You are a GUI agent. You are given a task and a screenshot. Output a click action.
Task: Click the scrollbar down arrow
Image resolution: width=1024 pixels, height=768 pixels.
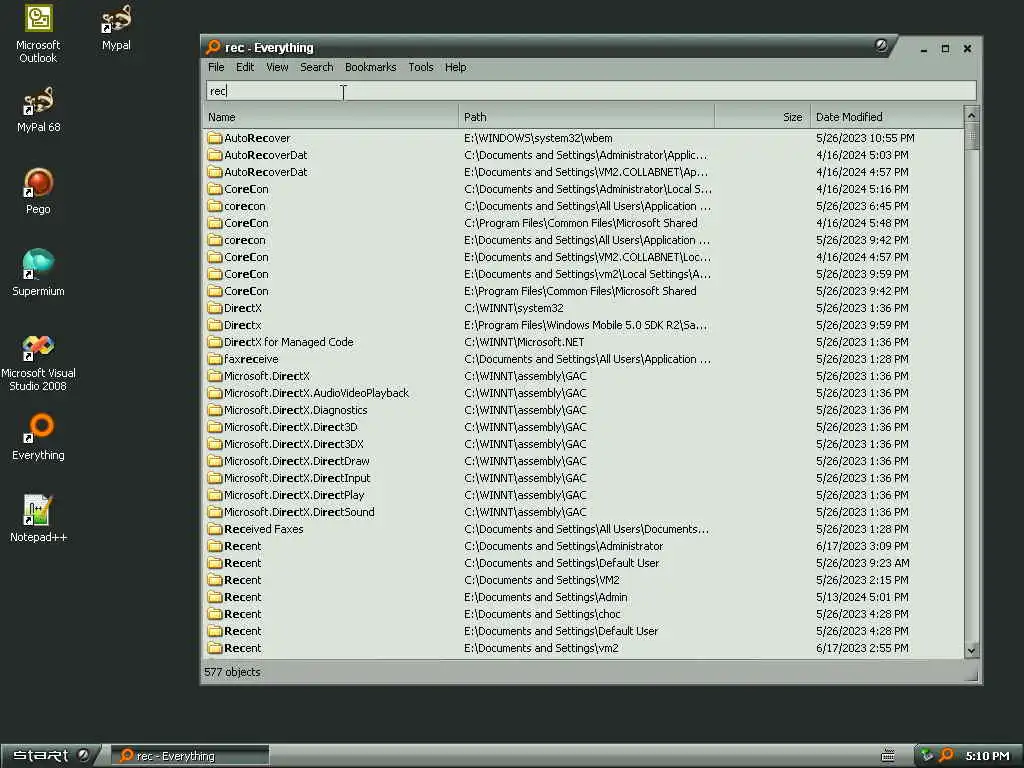click(971, 650)
